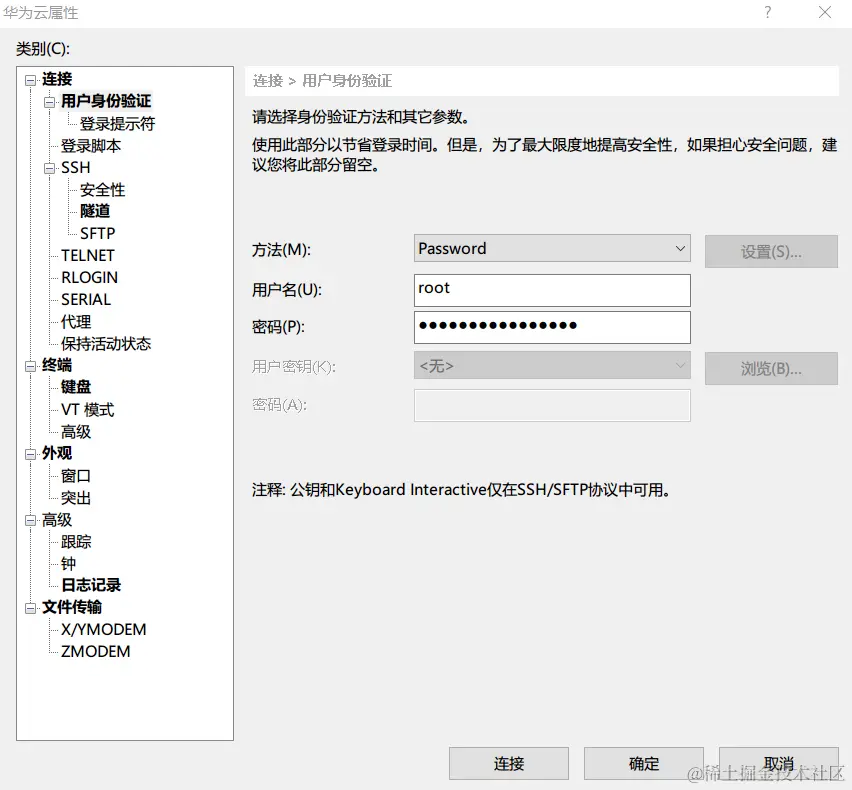Image resolution: width=852 pixels, height=790 pixels.
Task: Open the ZMODEM file transfer settings
Action: point(96,651)
